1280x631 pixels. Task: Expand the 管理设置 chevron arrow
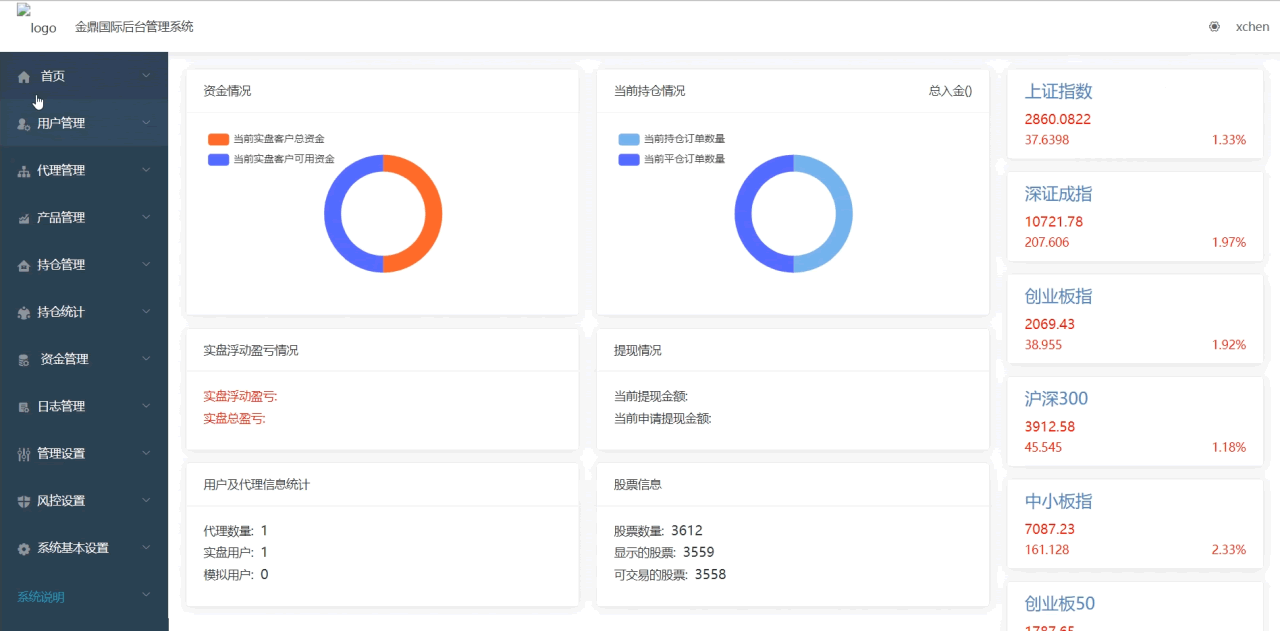click(146, 453)
